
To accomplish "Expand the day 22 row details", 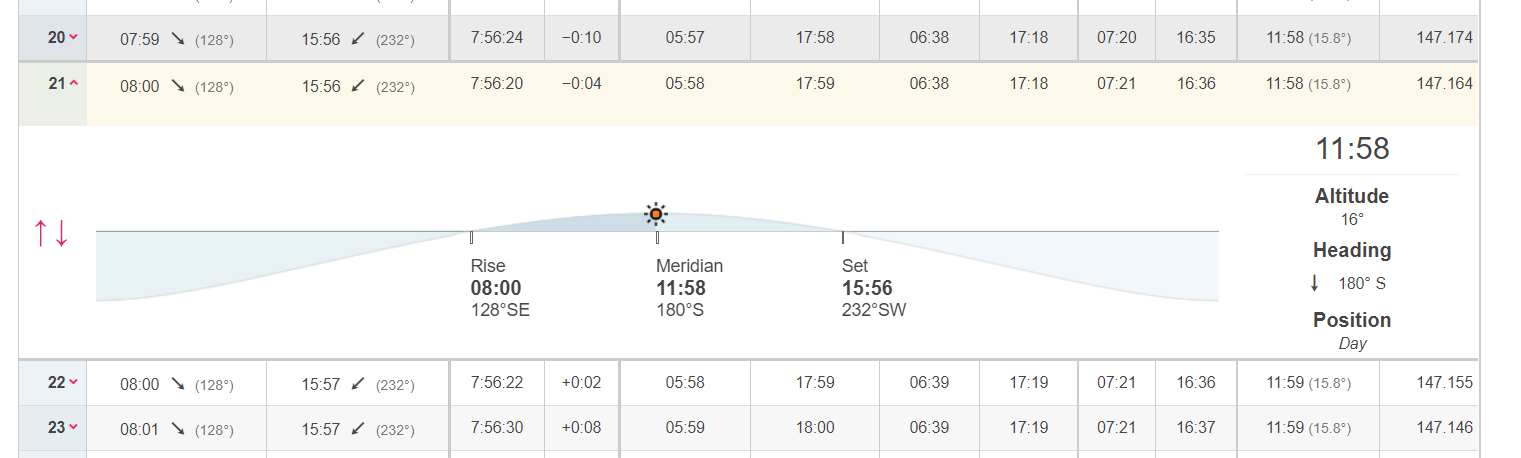I will pyautogui.click(x=73, y=383).
